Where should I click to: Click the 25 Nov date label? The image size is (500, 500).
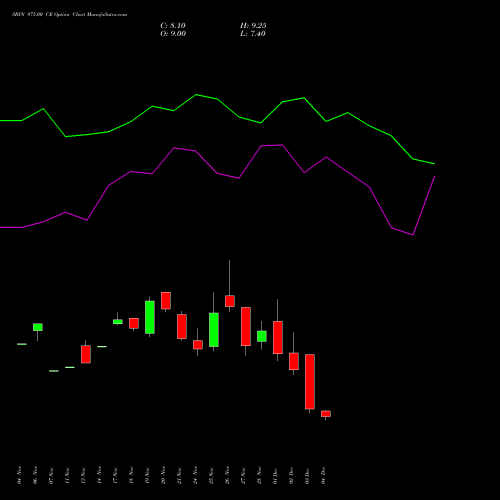click(x=211, y=475)
